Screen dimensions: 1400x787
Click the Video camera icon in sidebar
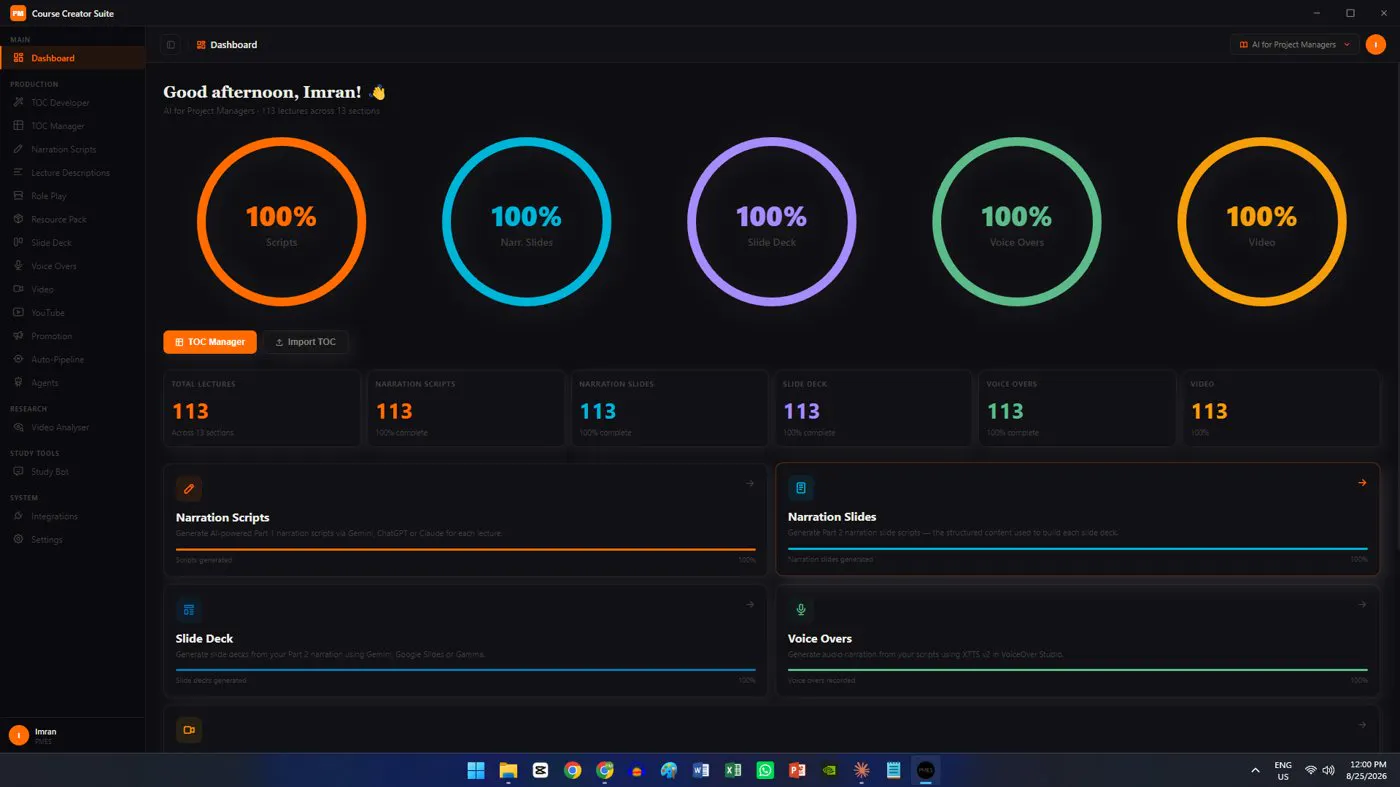pyautogui.click(x=19, y=289)
